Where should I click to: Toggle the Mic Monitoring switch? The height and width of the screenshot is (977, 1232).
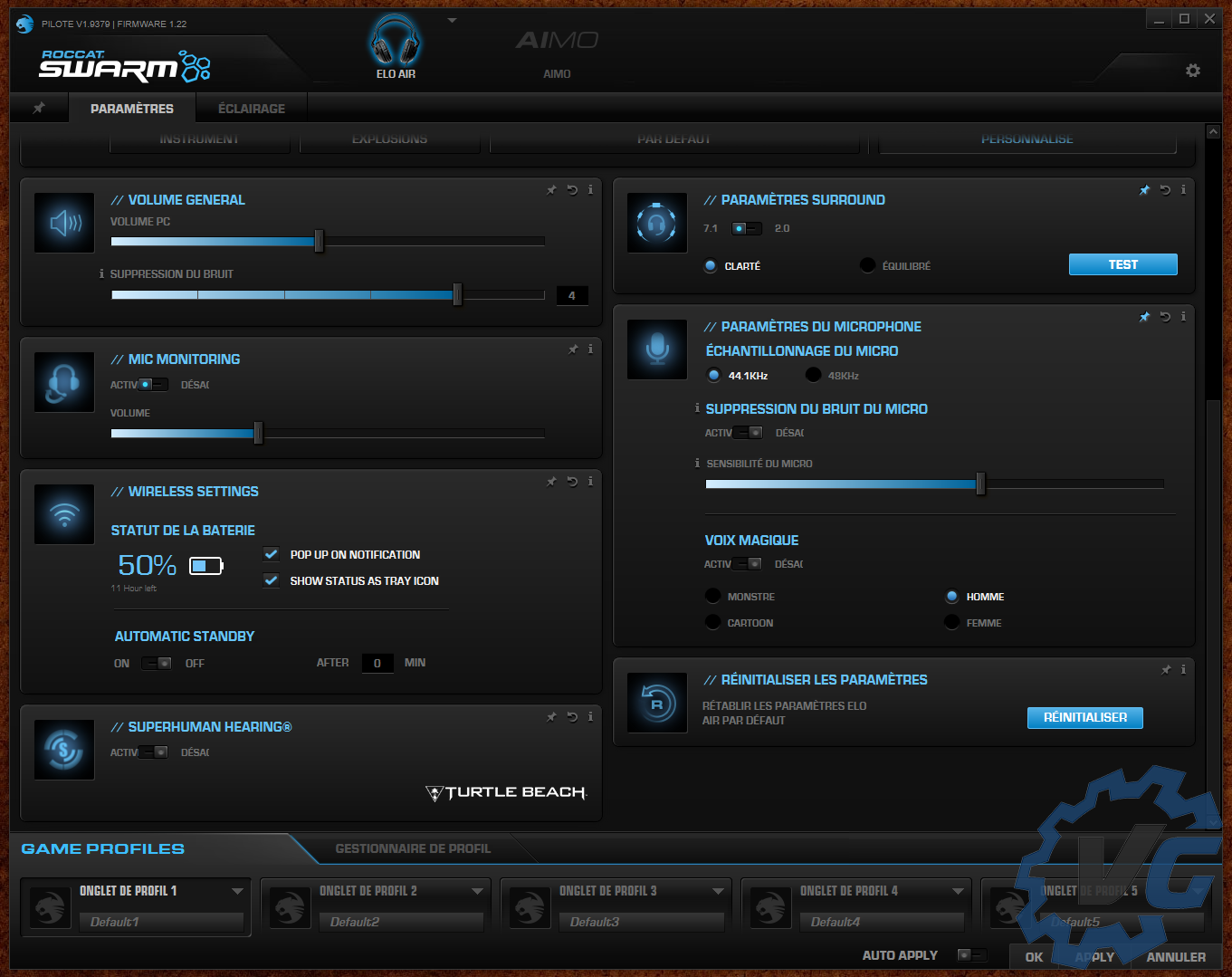pyautogui.click(x=153, y=385)
